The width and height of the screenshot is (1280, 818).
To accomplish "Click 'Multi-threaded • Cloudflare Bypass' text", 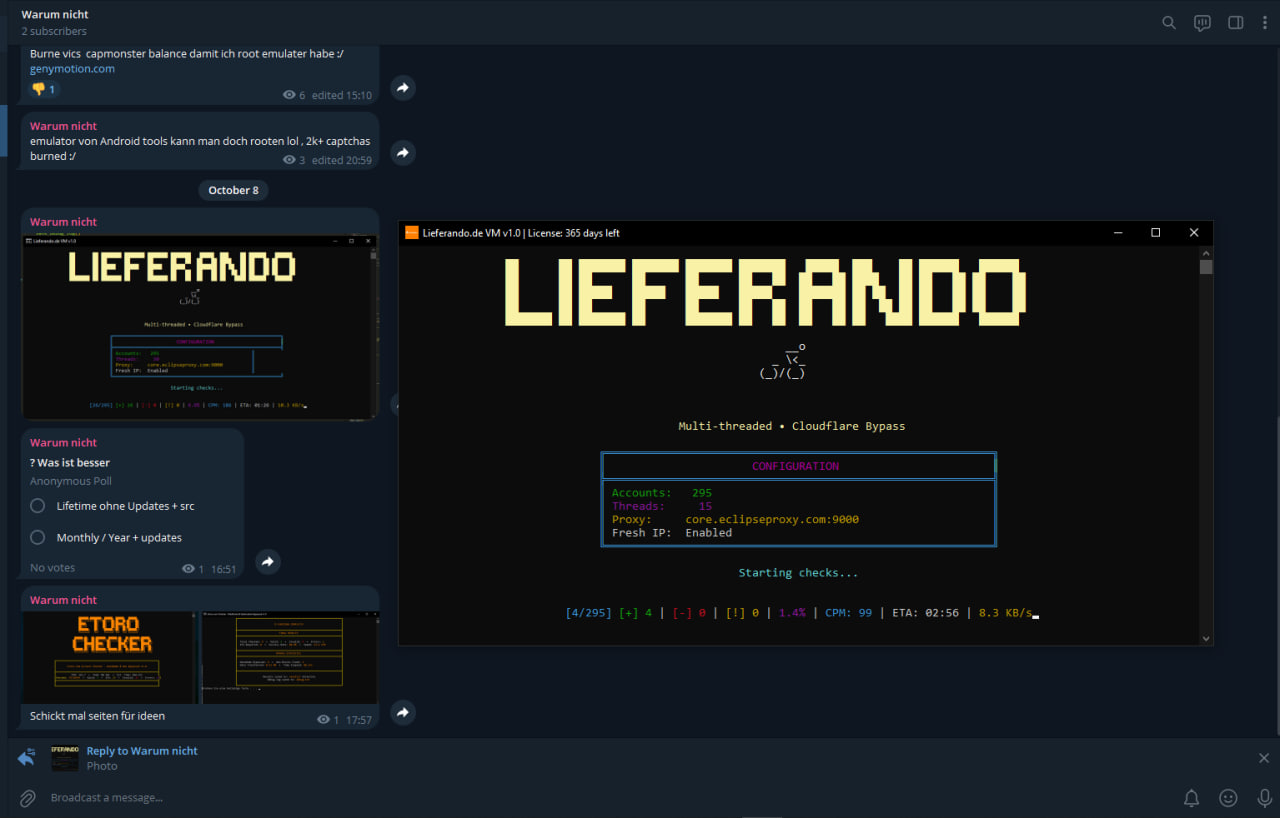I will tap(791, 426).
